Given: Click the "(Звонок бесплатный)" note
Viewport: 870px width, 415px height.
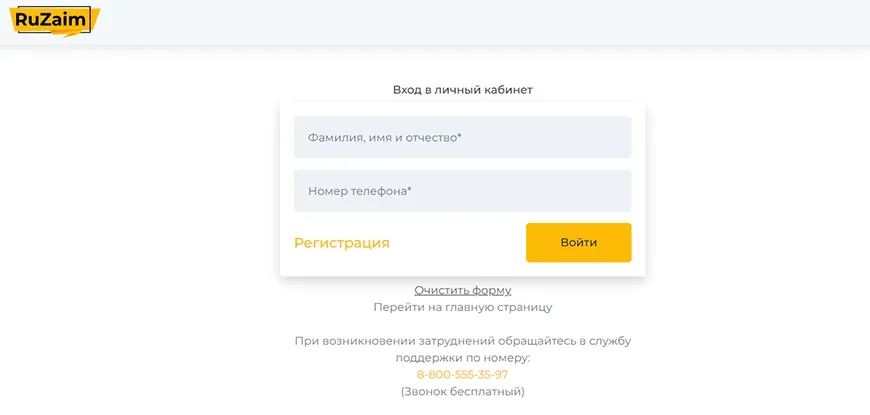Looking at the screenshot, I should (463, 391).
